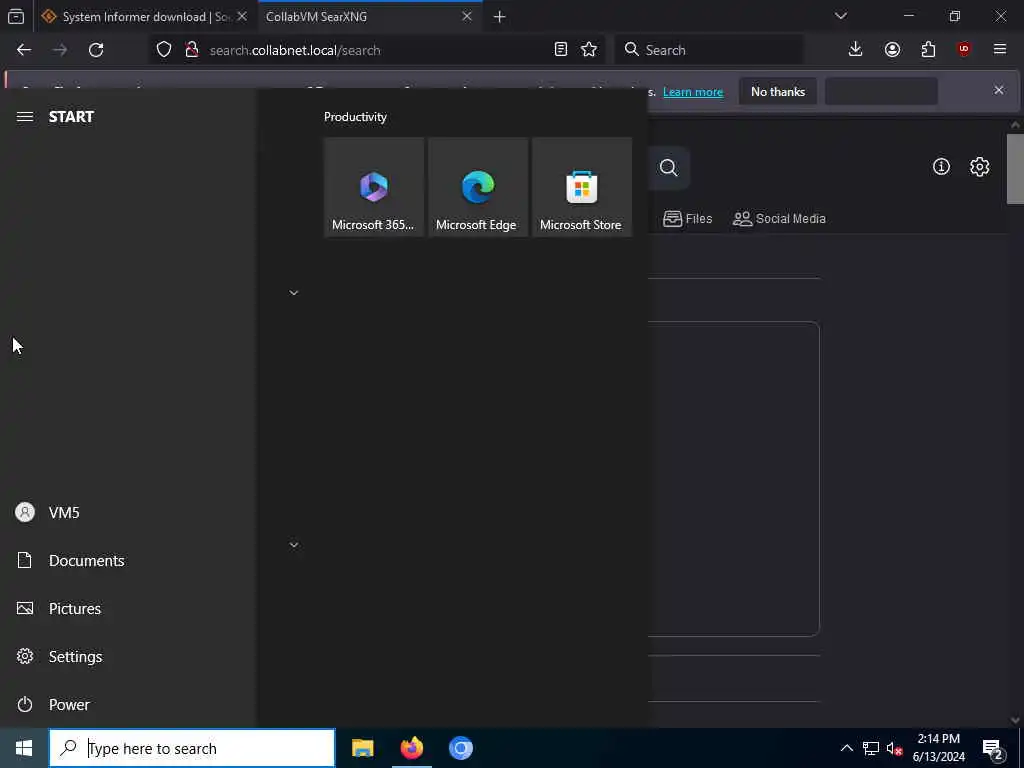Expand the upper app list chevron
1024x768 pixels.
tap(294, 293)
